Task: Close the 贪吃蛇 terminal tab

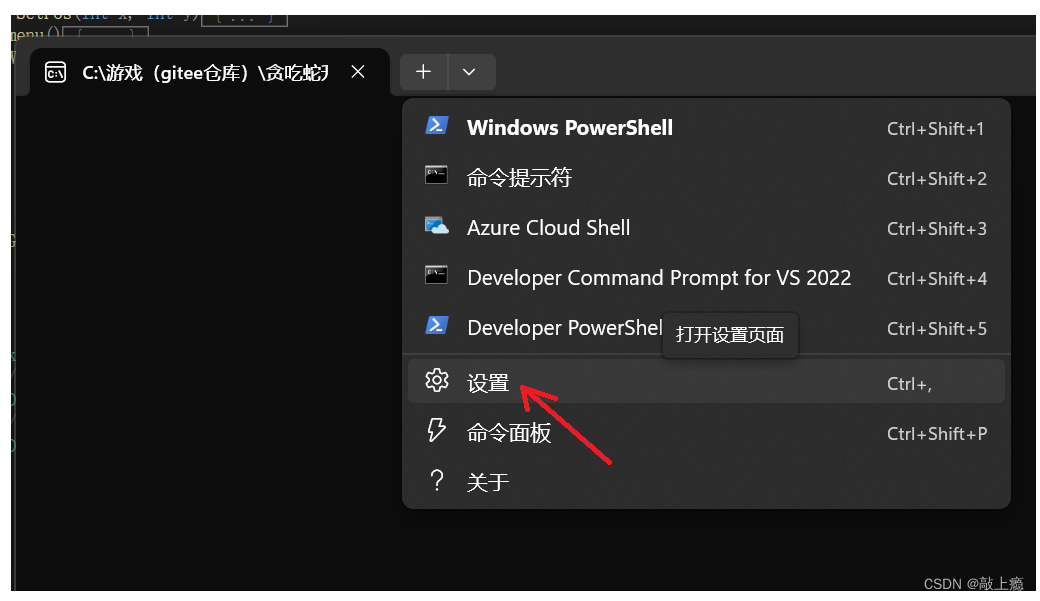Action: [x=358, y=72]
